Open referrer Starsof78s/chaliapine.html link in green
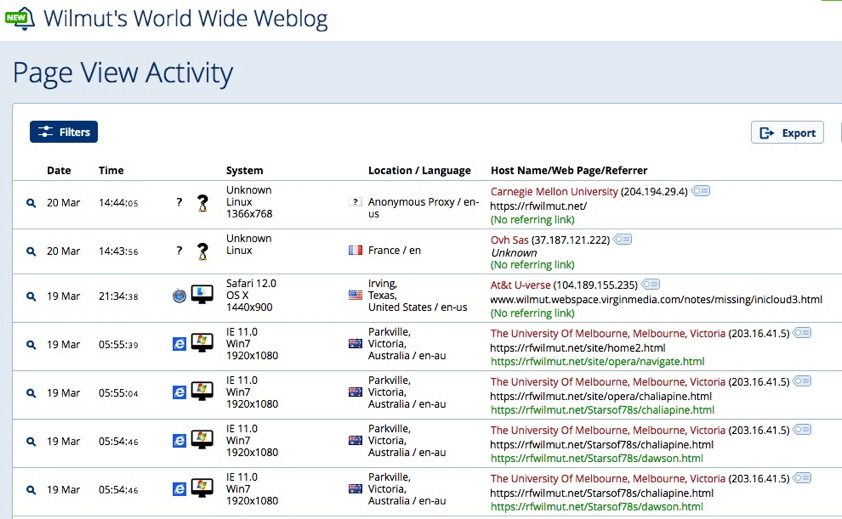The image size is (842, 519). coord(602,410)
